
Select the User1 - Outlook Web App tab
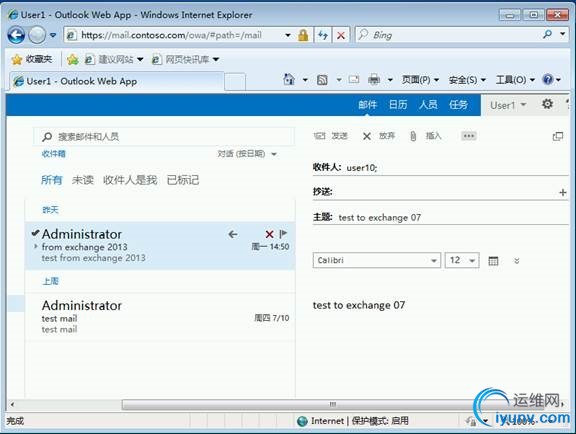tap(116, 81)
